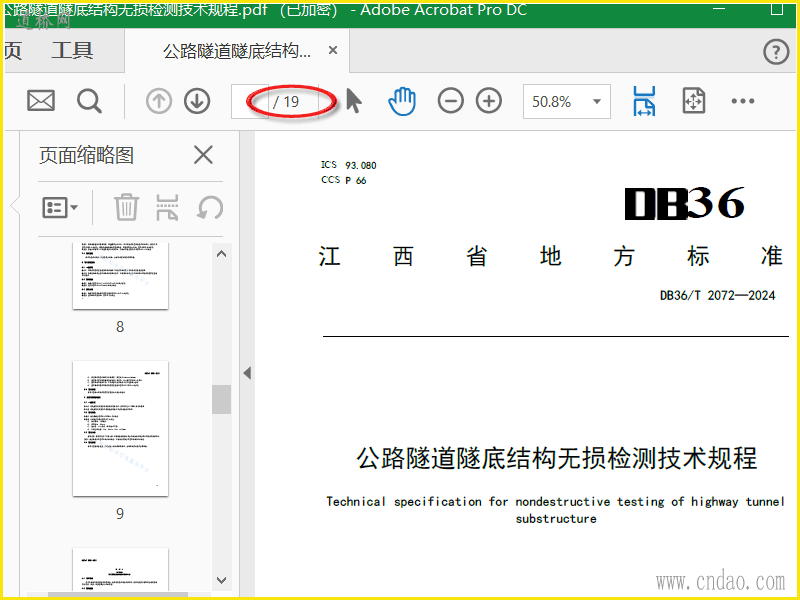Click the document title 公路隧道隧底结构无损检测技术规程
800x600 pixels.
(x=556, y=458)
